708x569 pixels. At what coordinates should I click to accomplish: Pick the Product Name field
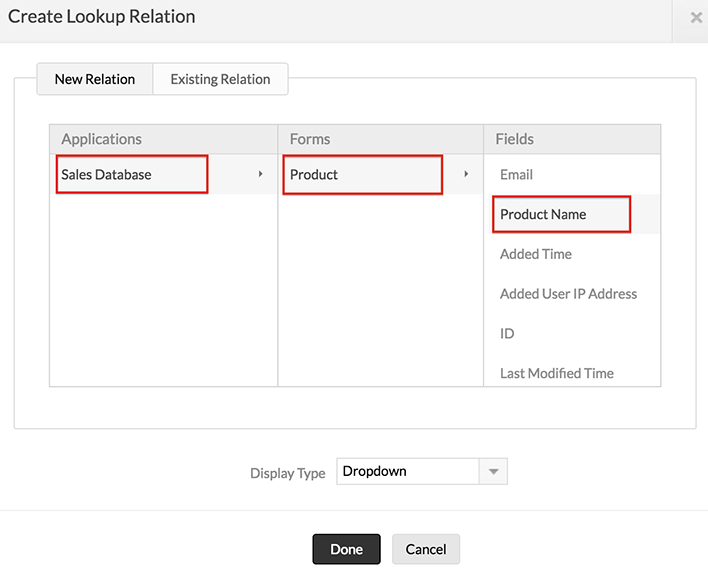(x=543, y=214)
